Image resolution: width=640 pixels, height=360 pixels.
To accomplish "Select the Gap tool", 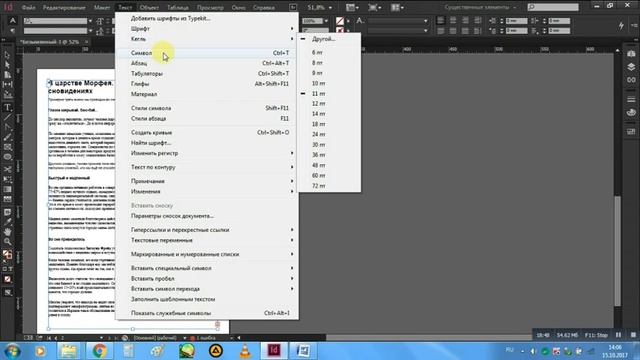I will point(7,84).
